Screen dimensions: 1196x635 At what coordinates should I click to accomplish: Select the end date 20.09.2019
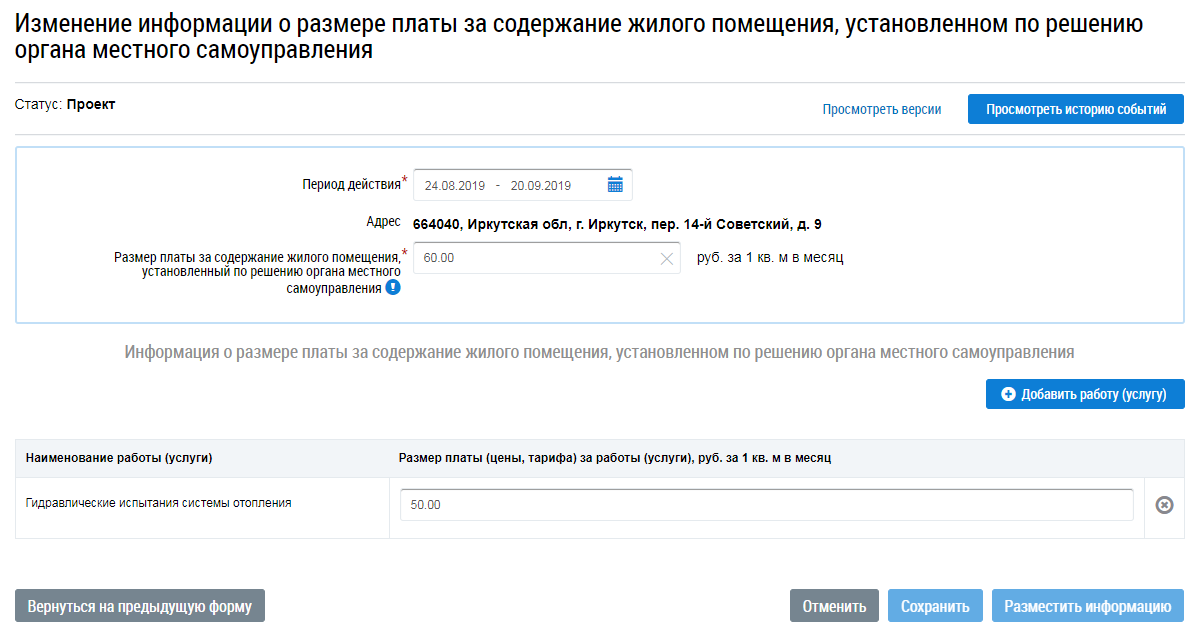[x=541, y=185]
